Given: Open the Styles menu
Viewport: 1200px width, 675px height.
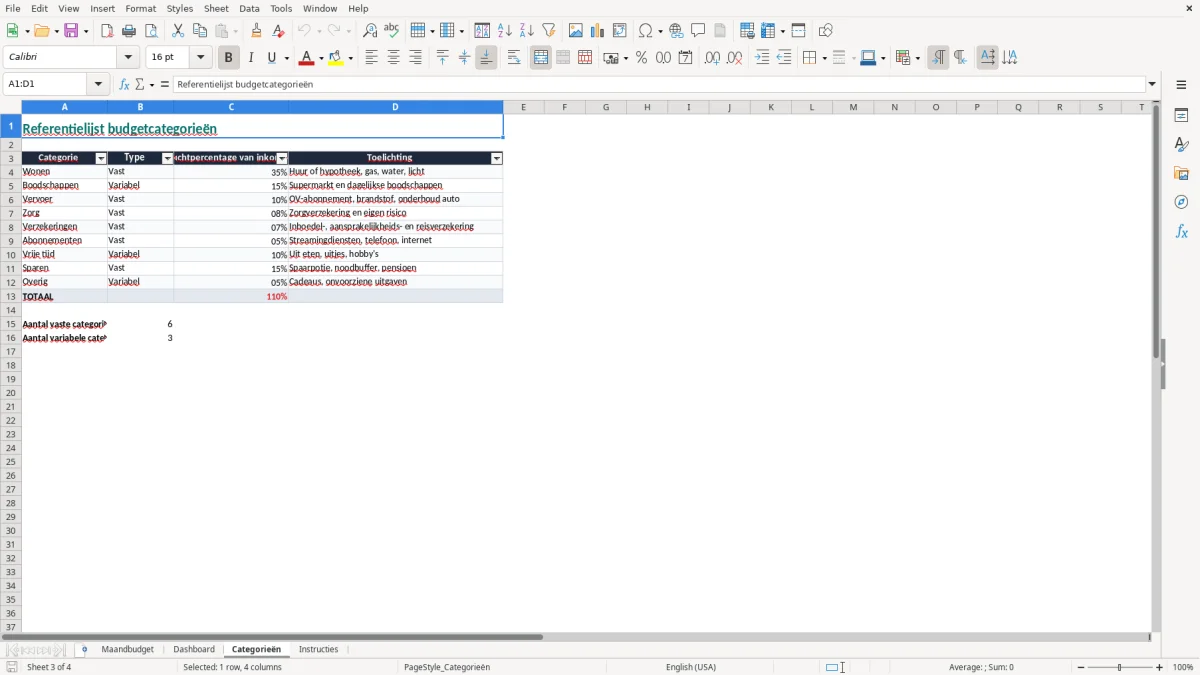Looking at the screenshot, I should (180, 8).
